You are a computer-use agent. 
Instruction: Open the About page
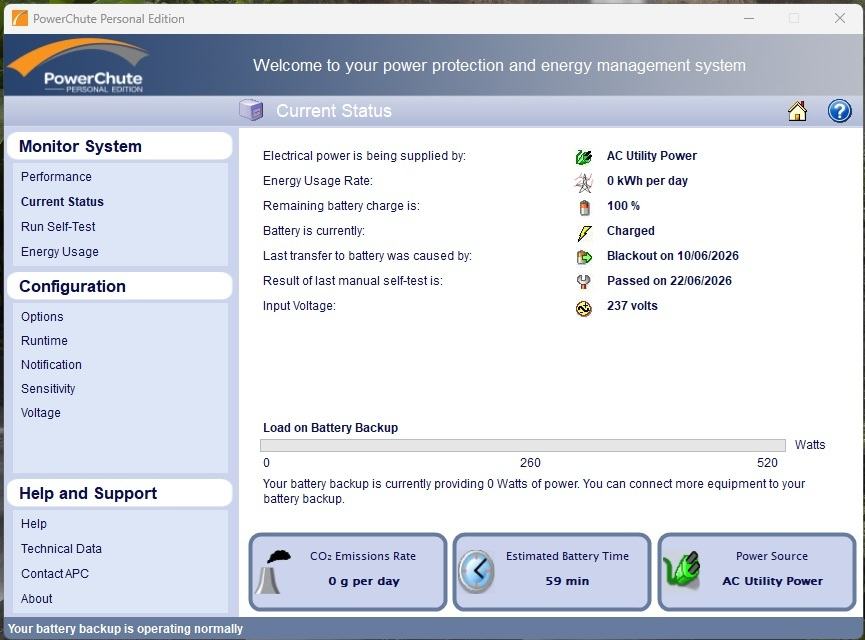click(36, 599)
